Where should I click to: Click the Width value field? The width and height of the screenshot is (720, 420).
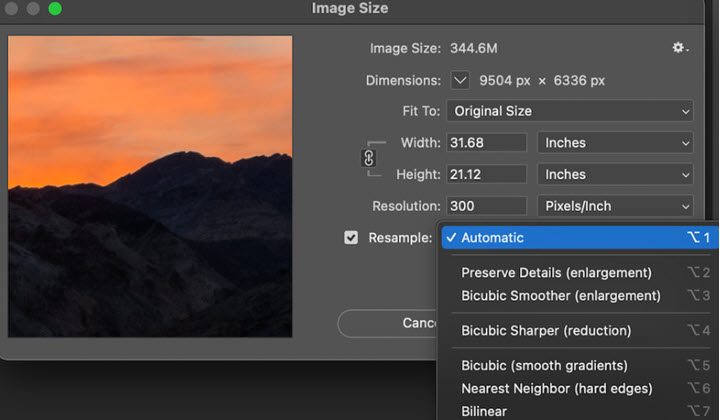485,143
